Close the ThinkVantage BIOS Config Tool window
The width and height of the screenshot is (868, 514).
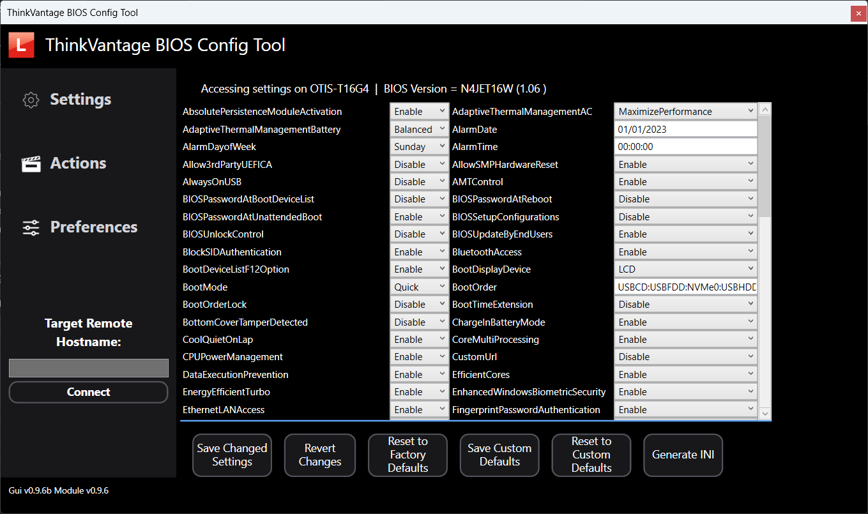click(x=859, y=14)
